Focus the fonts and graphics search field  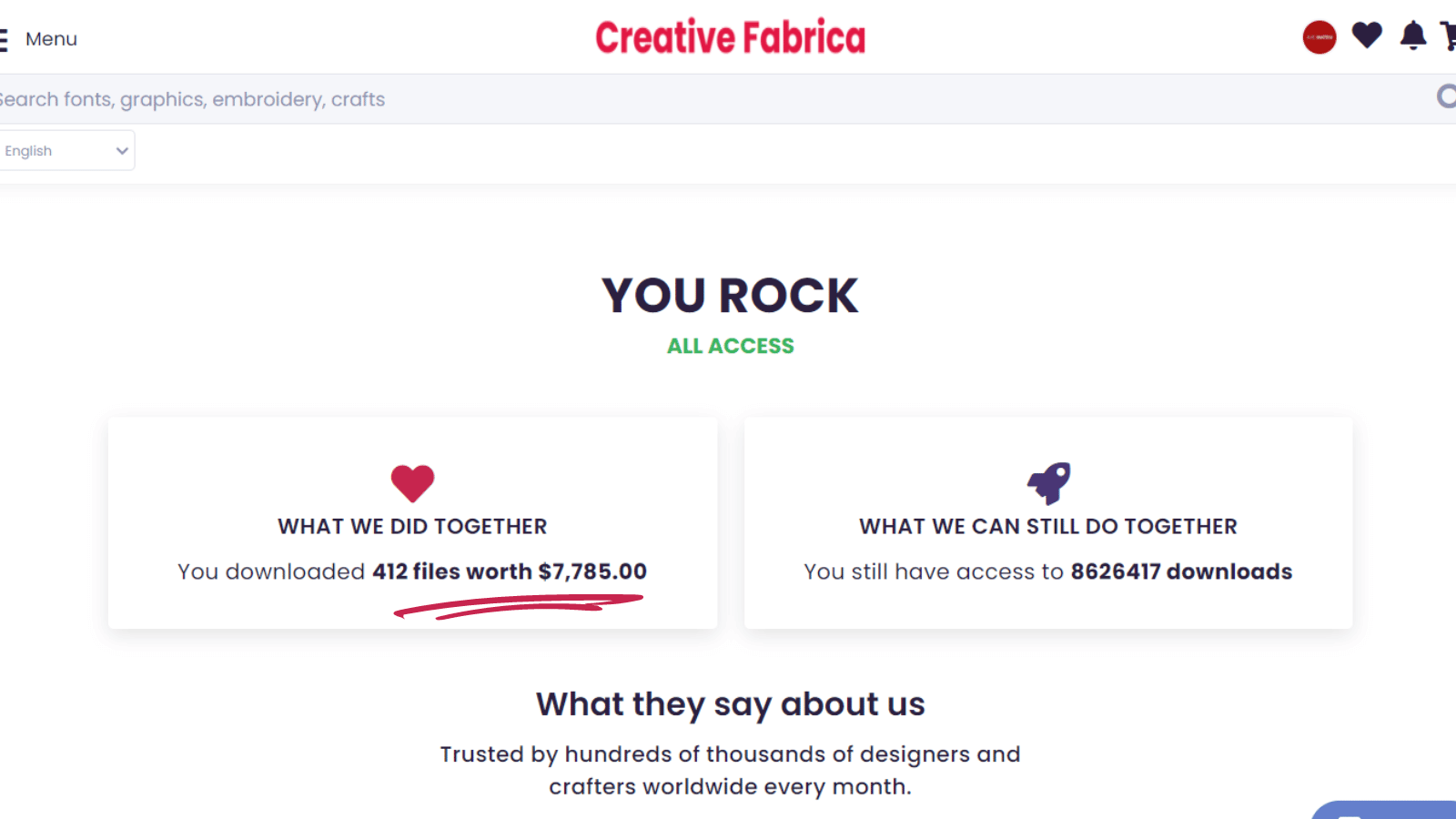[637, 99]
